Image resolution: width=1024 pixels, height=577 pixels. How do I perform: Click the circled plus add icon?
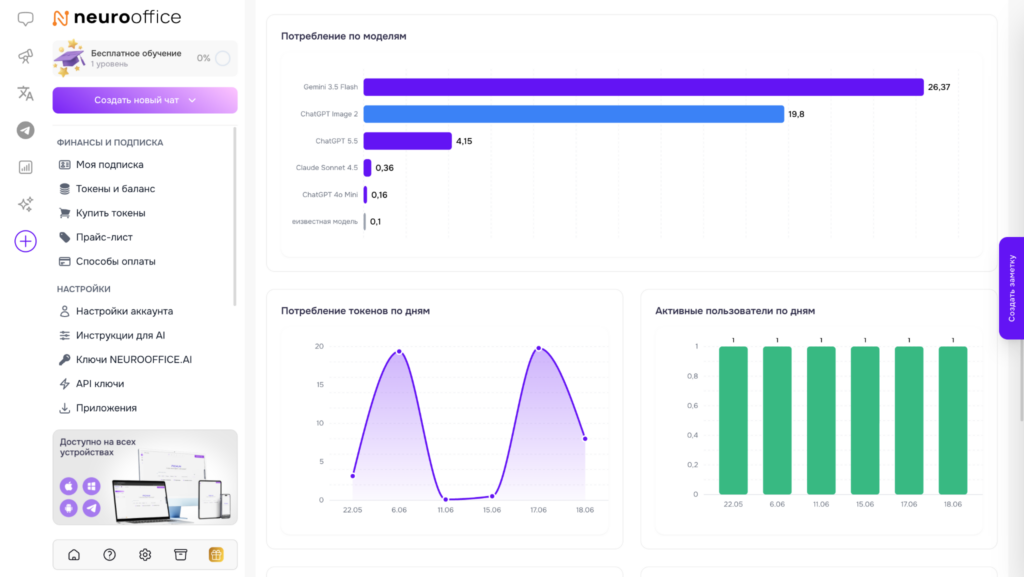point(25,242)
